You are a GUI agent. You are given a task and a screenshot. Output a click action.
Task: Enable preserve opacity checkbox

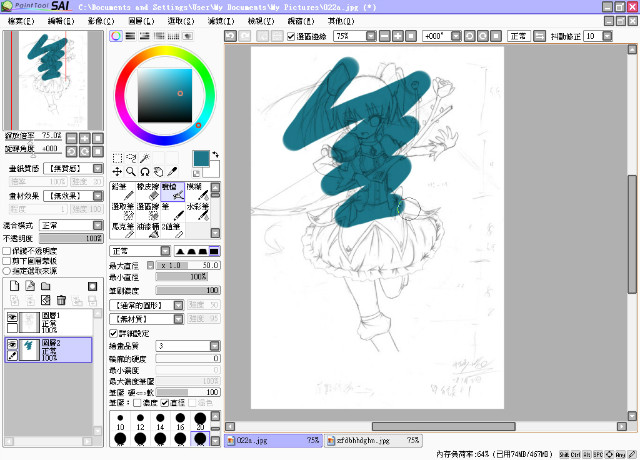click(7, 251)
